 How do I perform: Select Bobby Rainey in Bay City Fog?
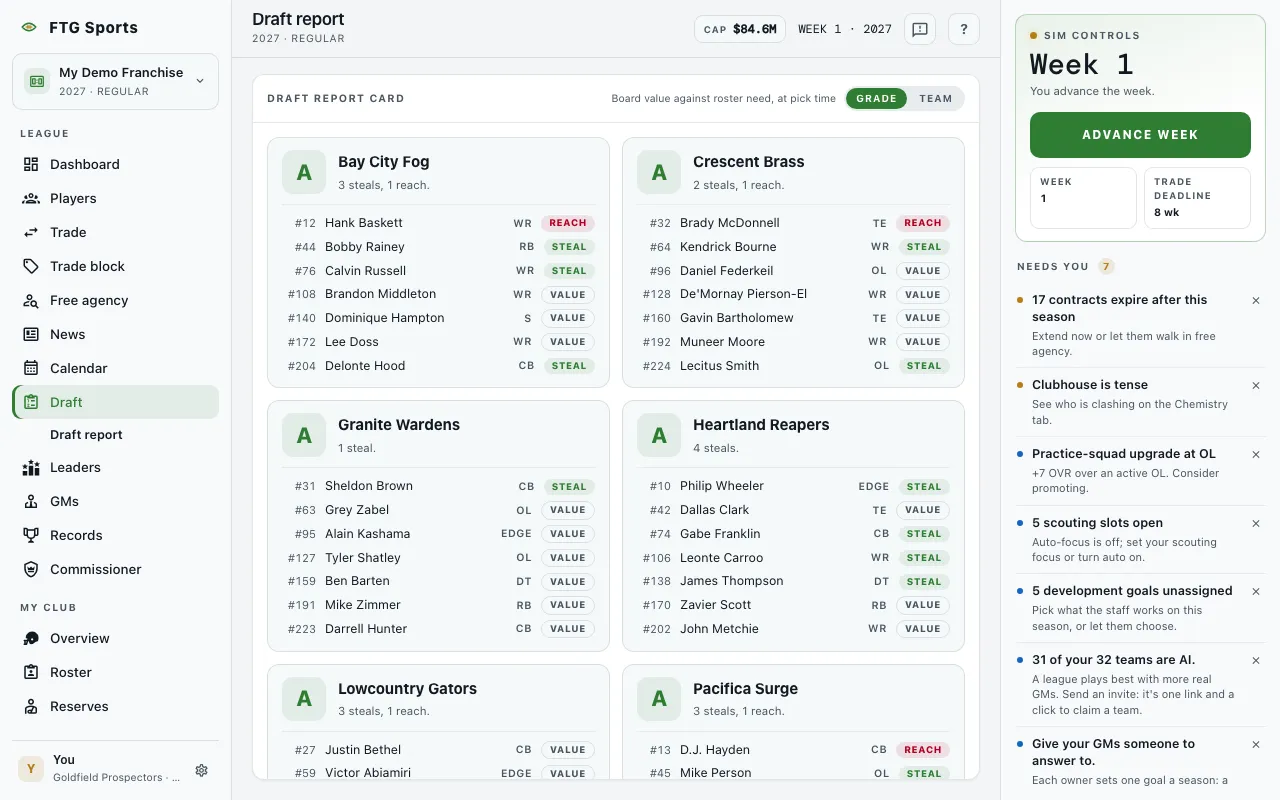[438, 247]
